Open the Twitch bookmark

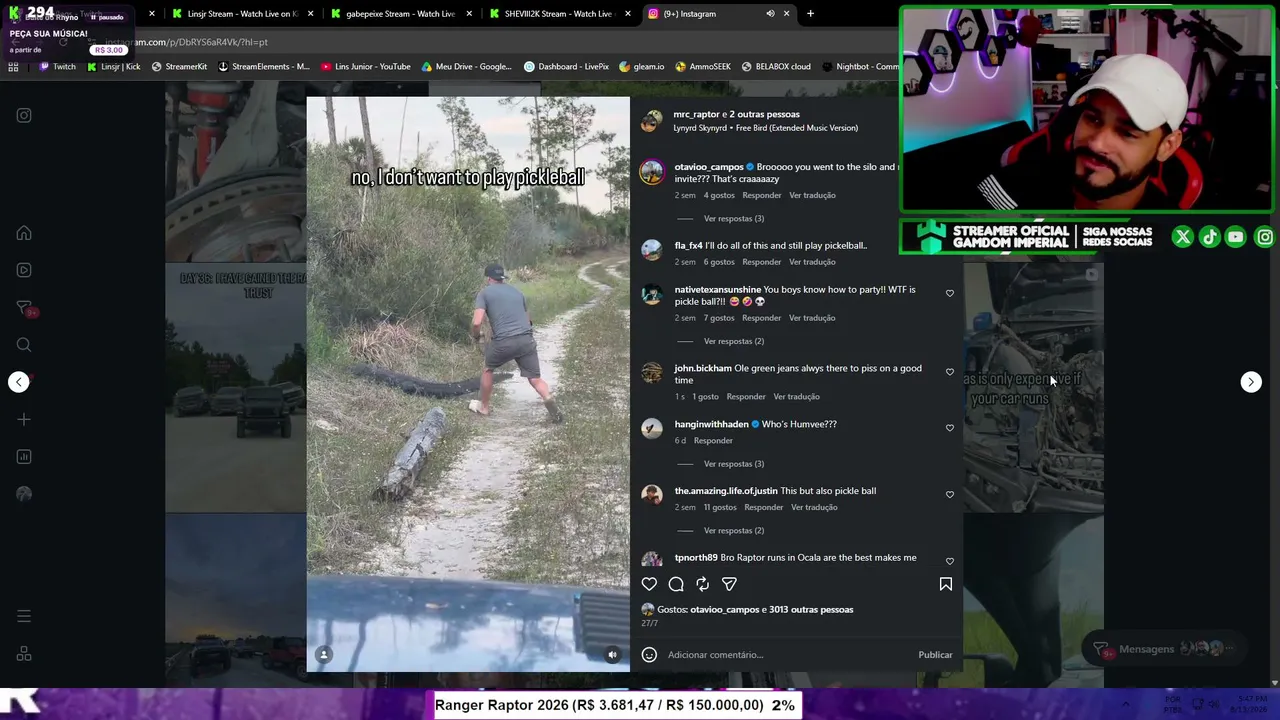click(57, 67)
